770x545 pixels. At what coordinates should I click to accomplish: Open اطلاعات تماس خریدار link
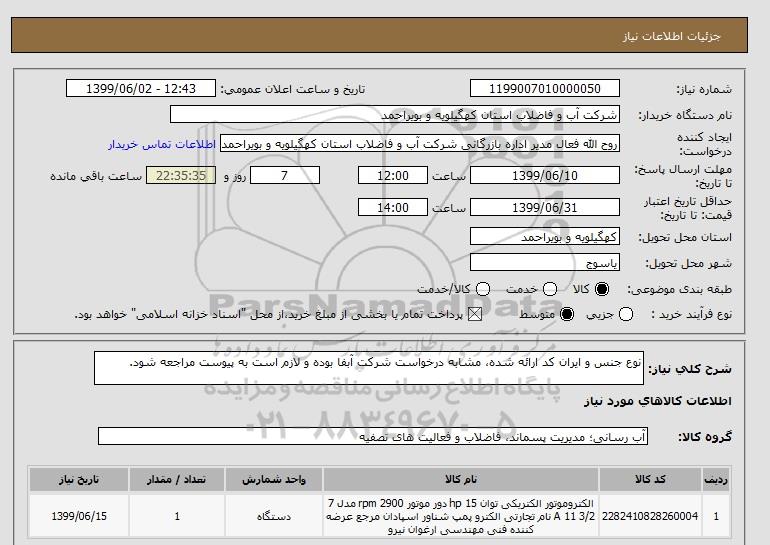point(162,145)
